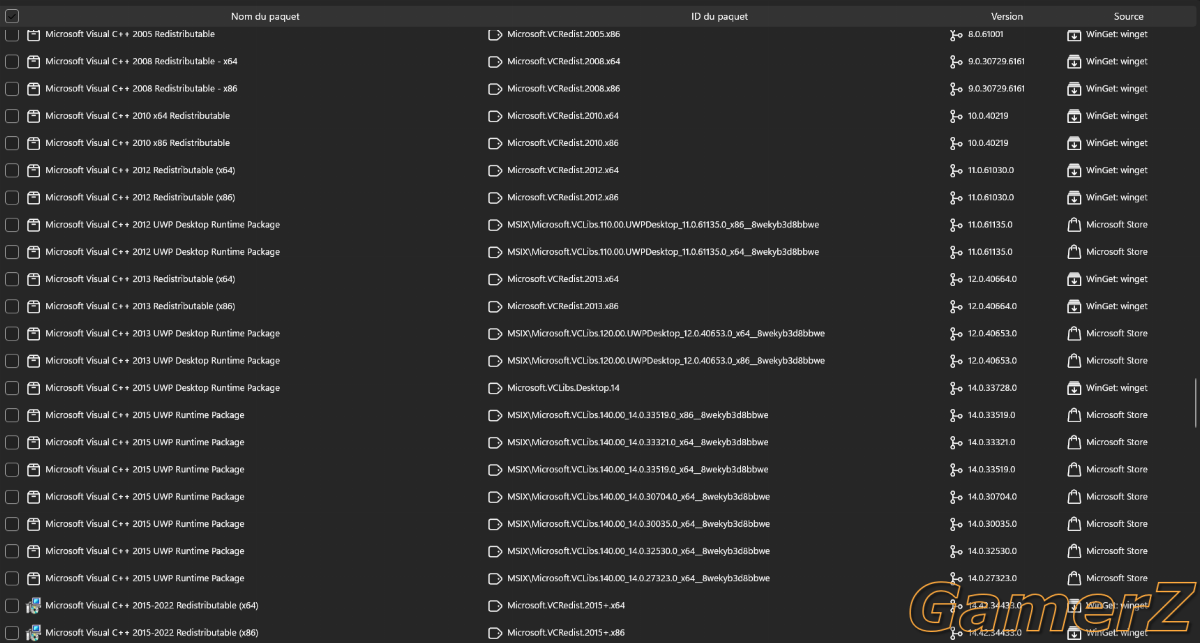The width and height of the screenshot is (1200, 643).
Task: Click the WinGet: winget source in the VCRedist.2012.x64 row
Action: tap(1117, 170)
